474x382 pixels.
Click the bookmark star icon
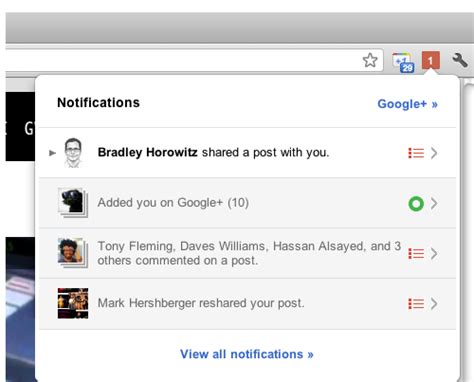click(370, 60)
